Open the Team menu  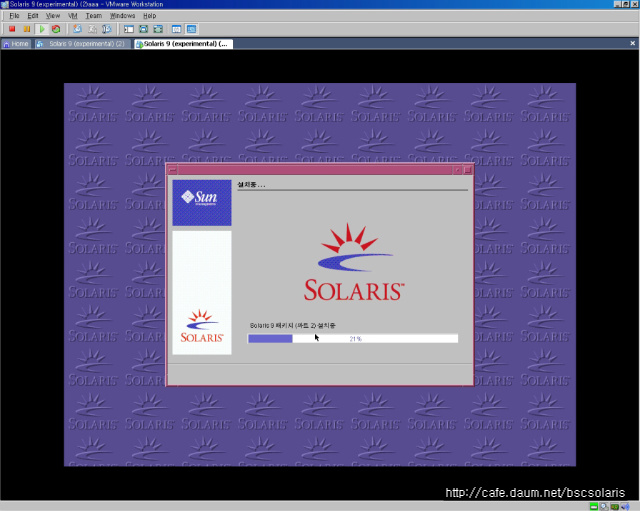93,16
